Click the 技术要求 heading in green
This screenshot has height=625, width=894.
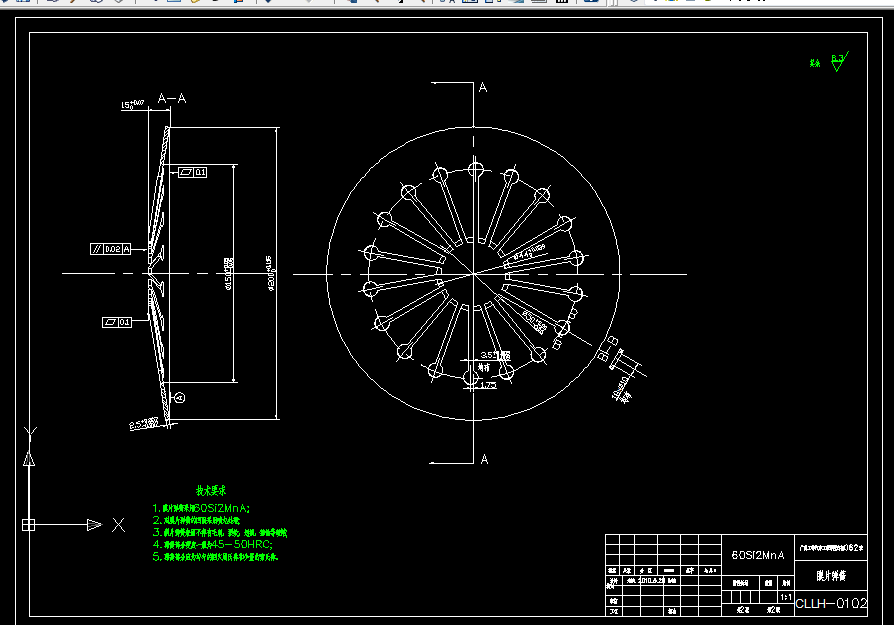pyautogui.click(x=211, y=490)
